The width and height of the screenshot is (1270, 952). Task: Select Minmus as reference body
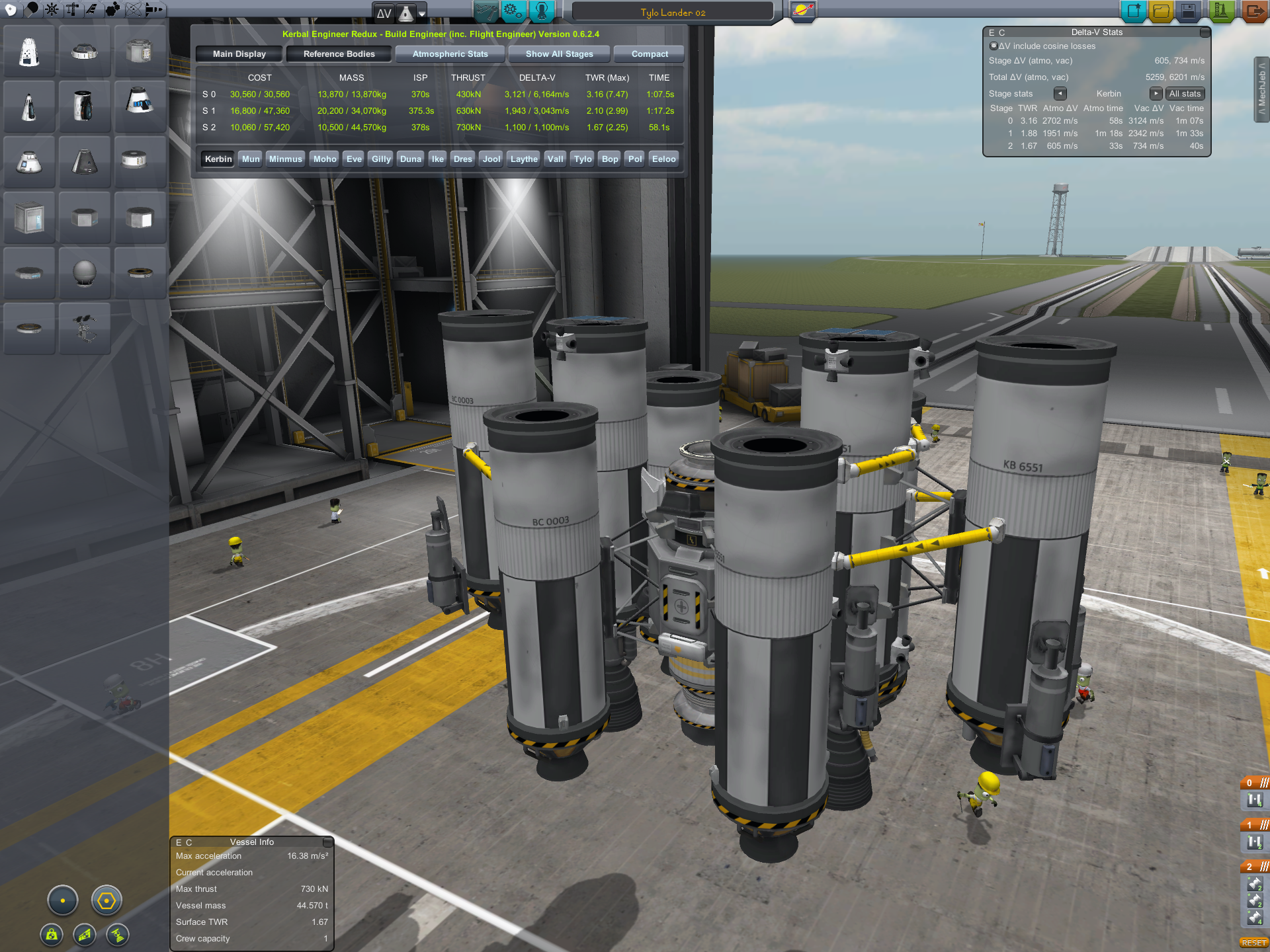(x=286, y=159)
